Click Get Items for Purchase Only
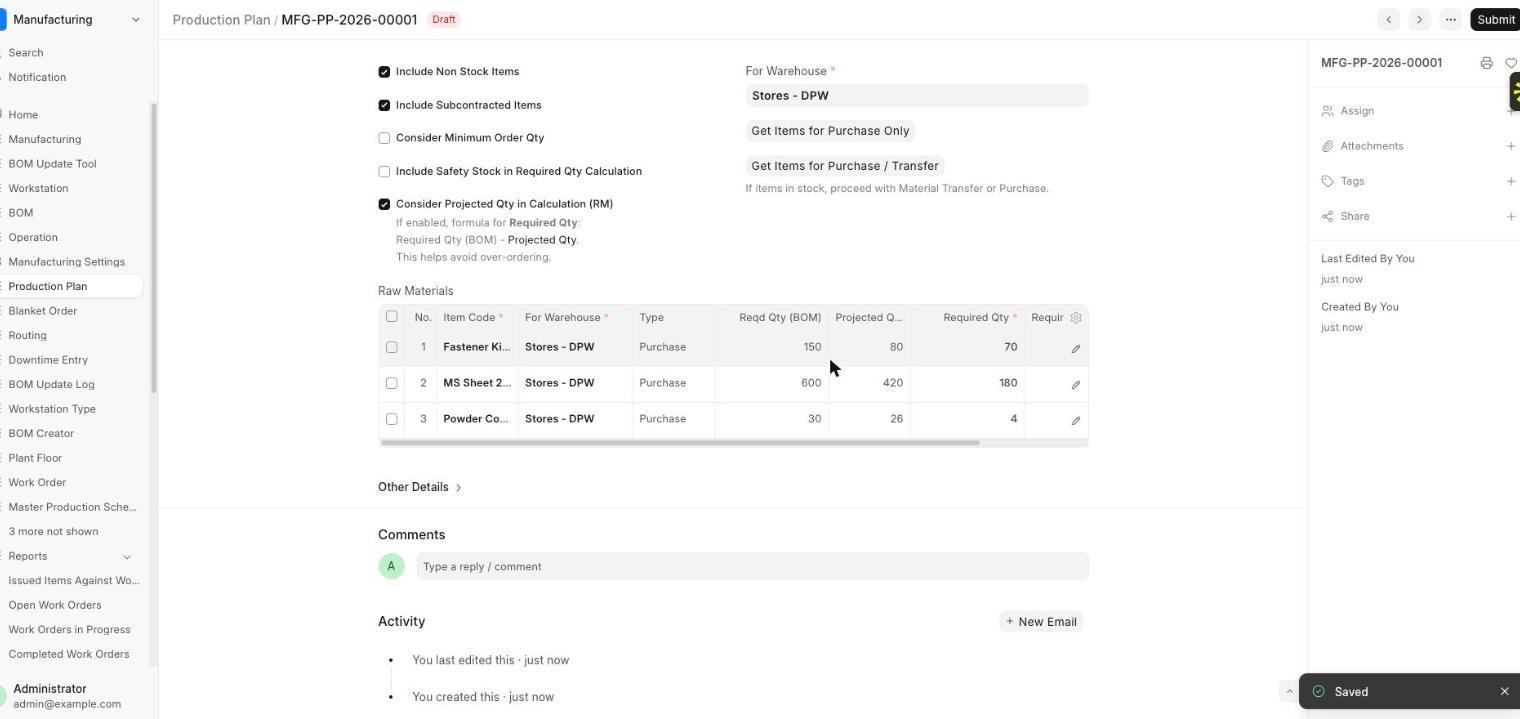 point(830,131)
